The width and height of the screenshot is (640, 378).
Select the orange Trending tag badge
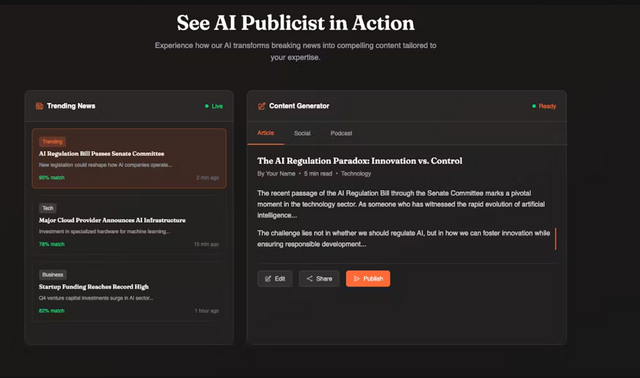(52, 142)
